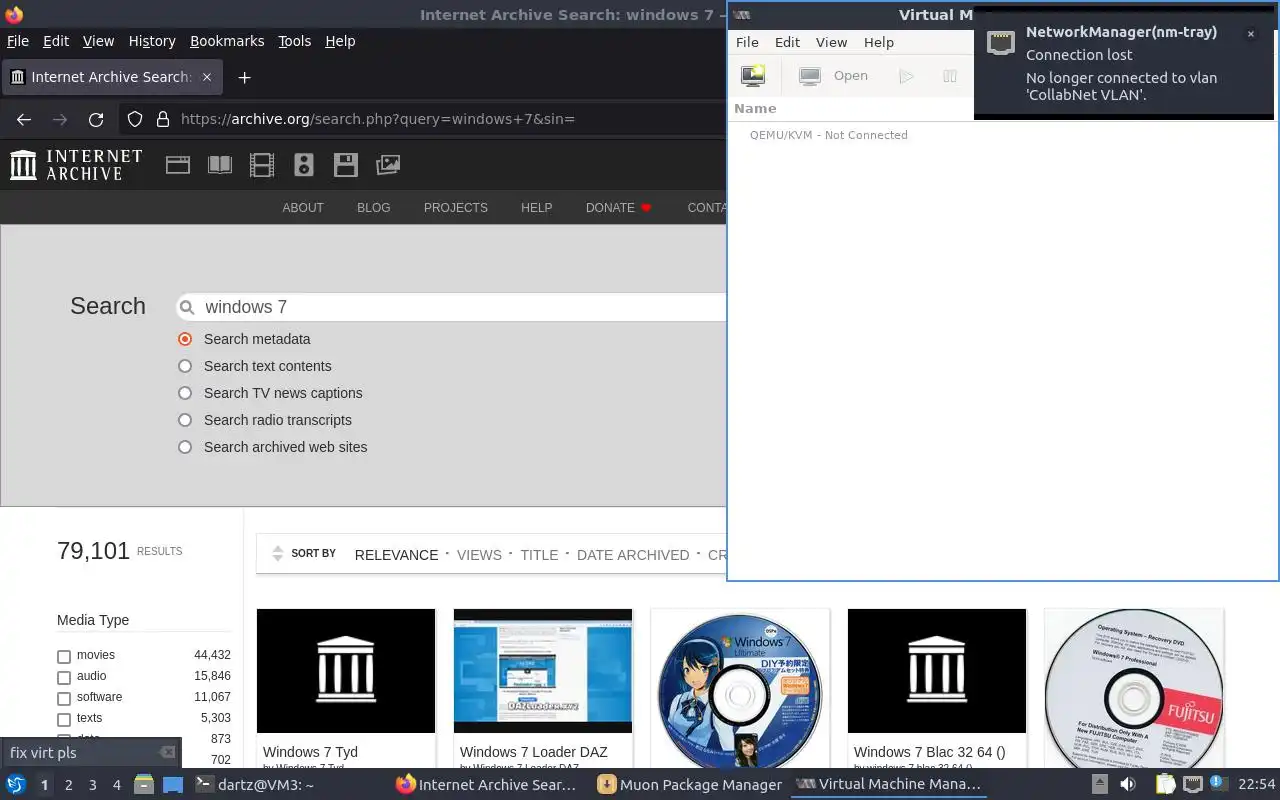Viewport: 1280px width, 800px height.
Task: Open Firefox Tools menu
Action: click(294, 41)
